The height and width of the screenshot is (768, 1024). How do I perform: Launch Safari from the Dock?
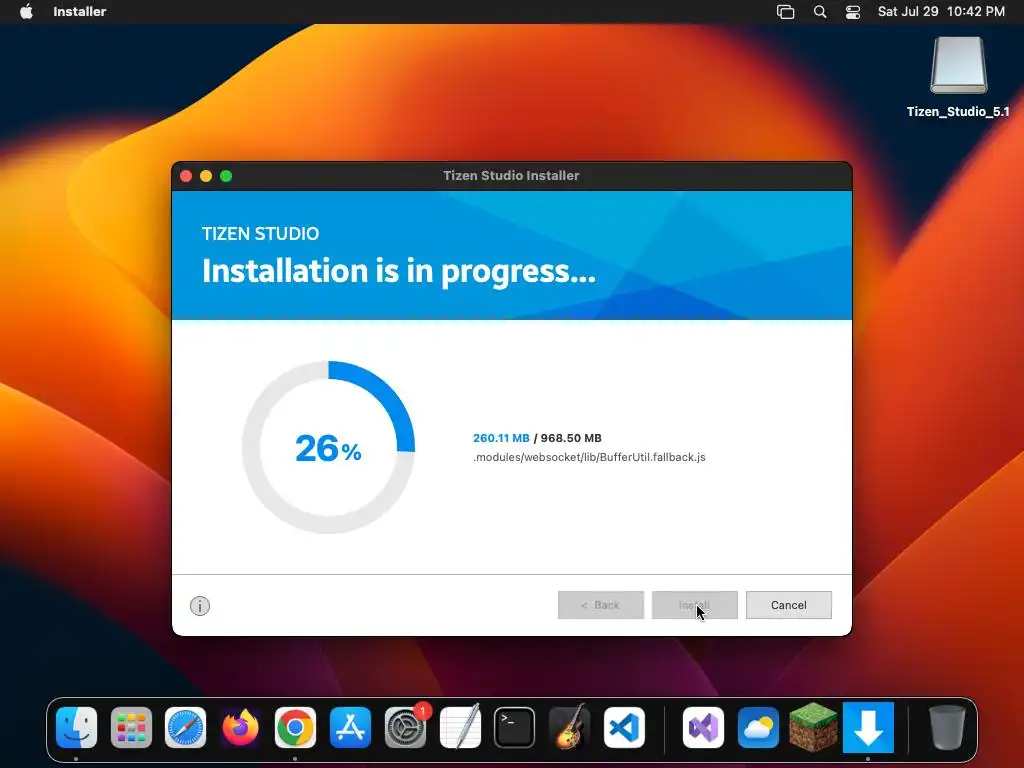coord(185,727)
